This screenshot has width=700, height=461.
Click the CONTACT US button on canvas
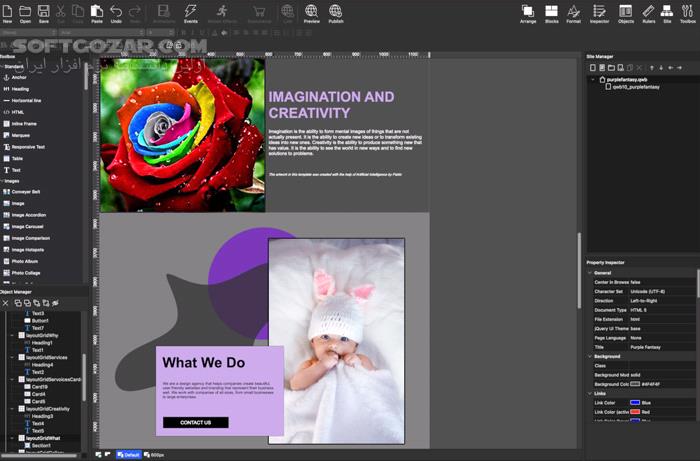click(196, 423)
